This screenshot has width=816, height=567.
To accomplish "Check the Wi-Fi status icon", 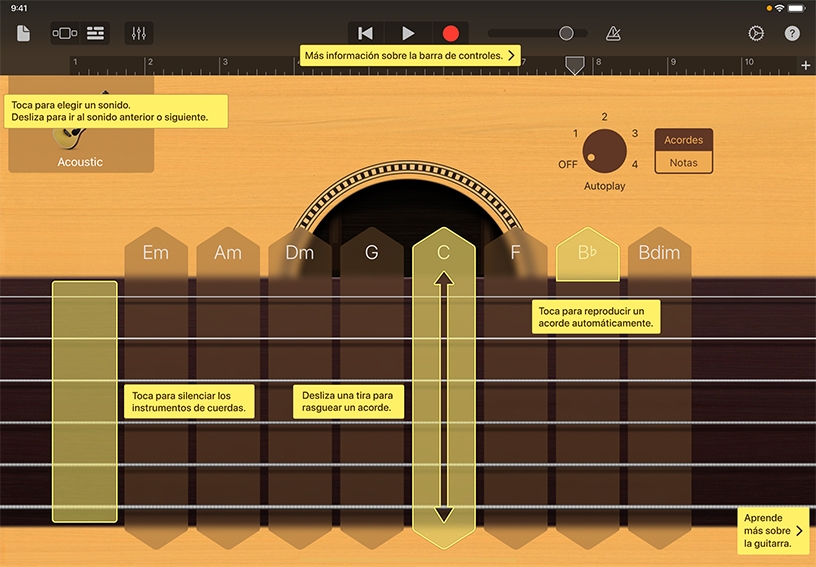I will pos(779,8).
